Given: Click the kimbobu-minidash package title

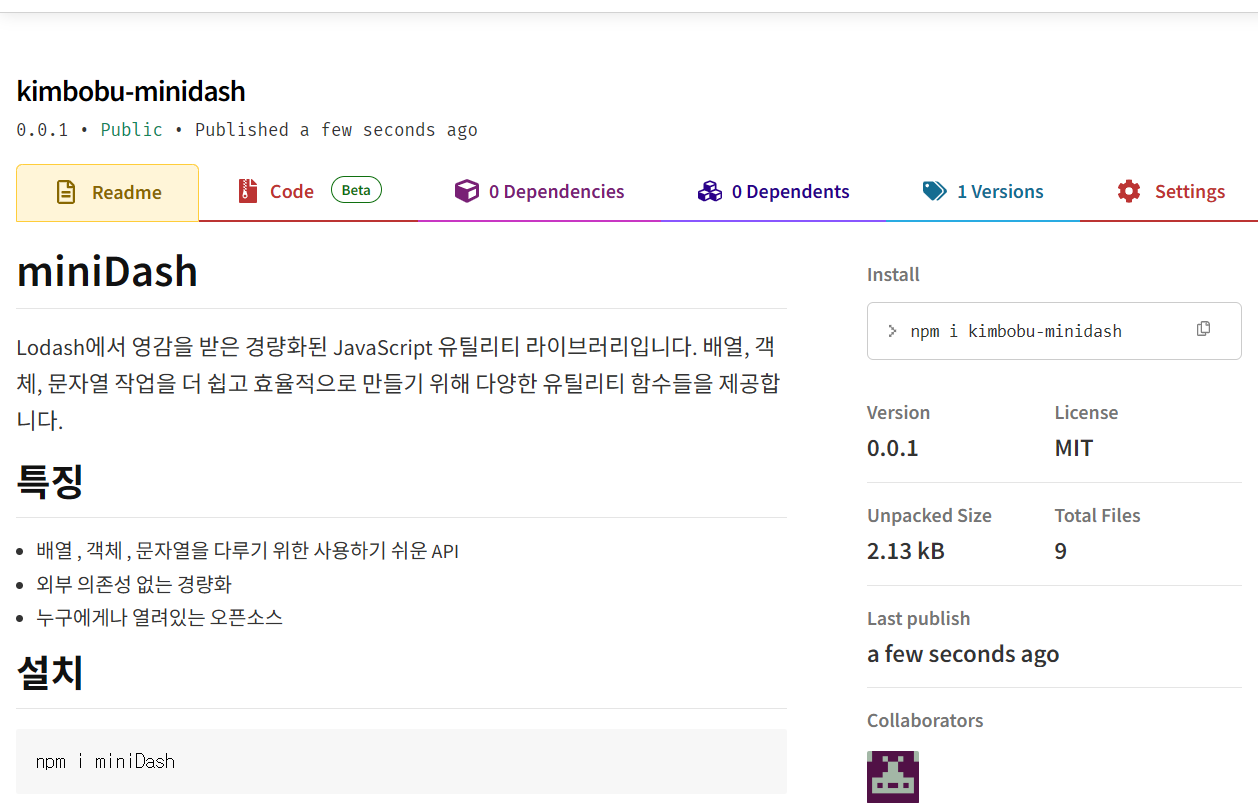Looking at the screenshot, I should click(131, 91).
